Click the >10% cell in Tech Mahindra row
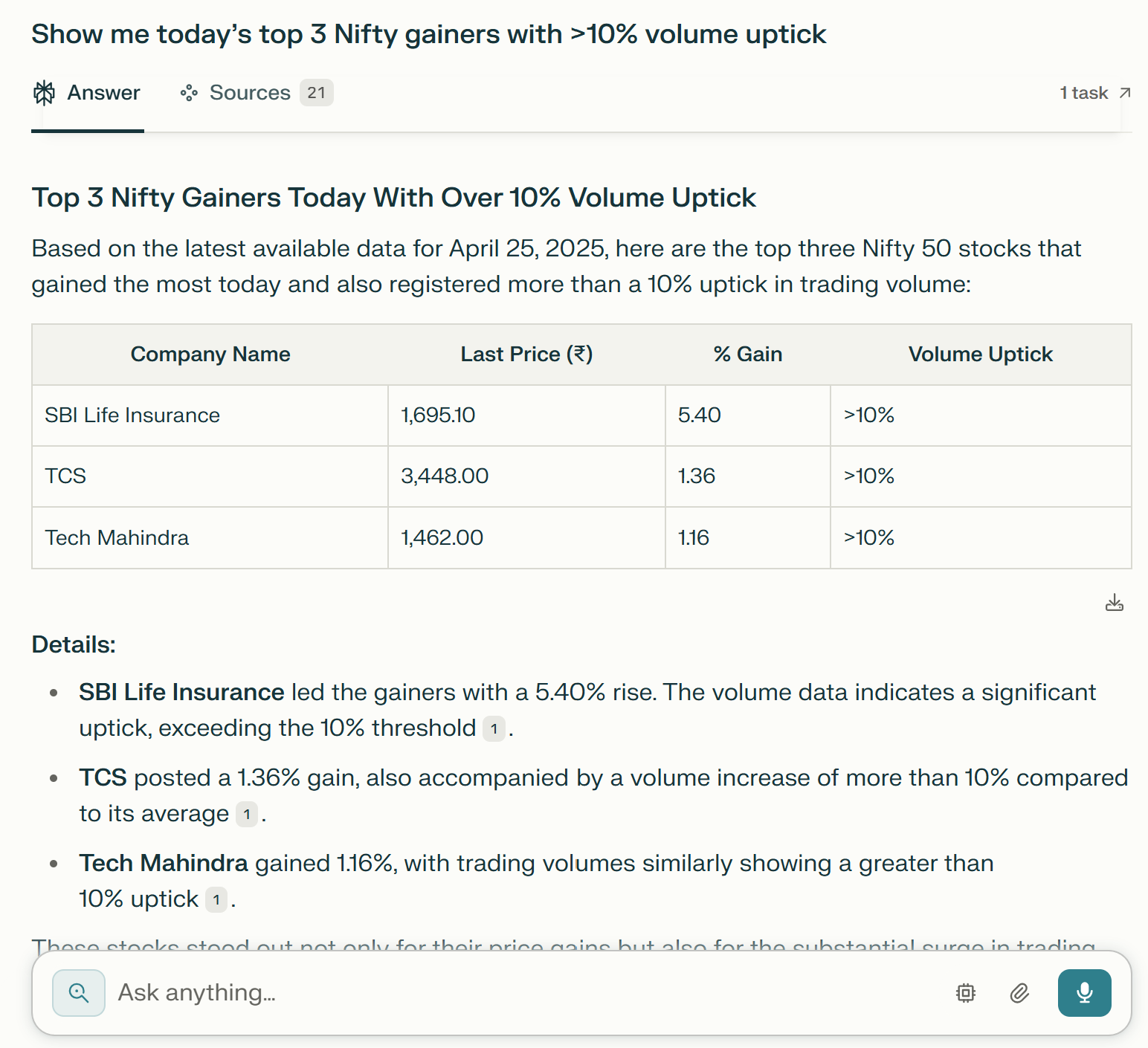1148x1048 pixels. pyautogui.click(x=981, y=538)
